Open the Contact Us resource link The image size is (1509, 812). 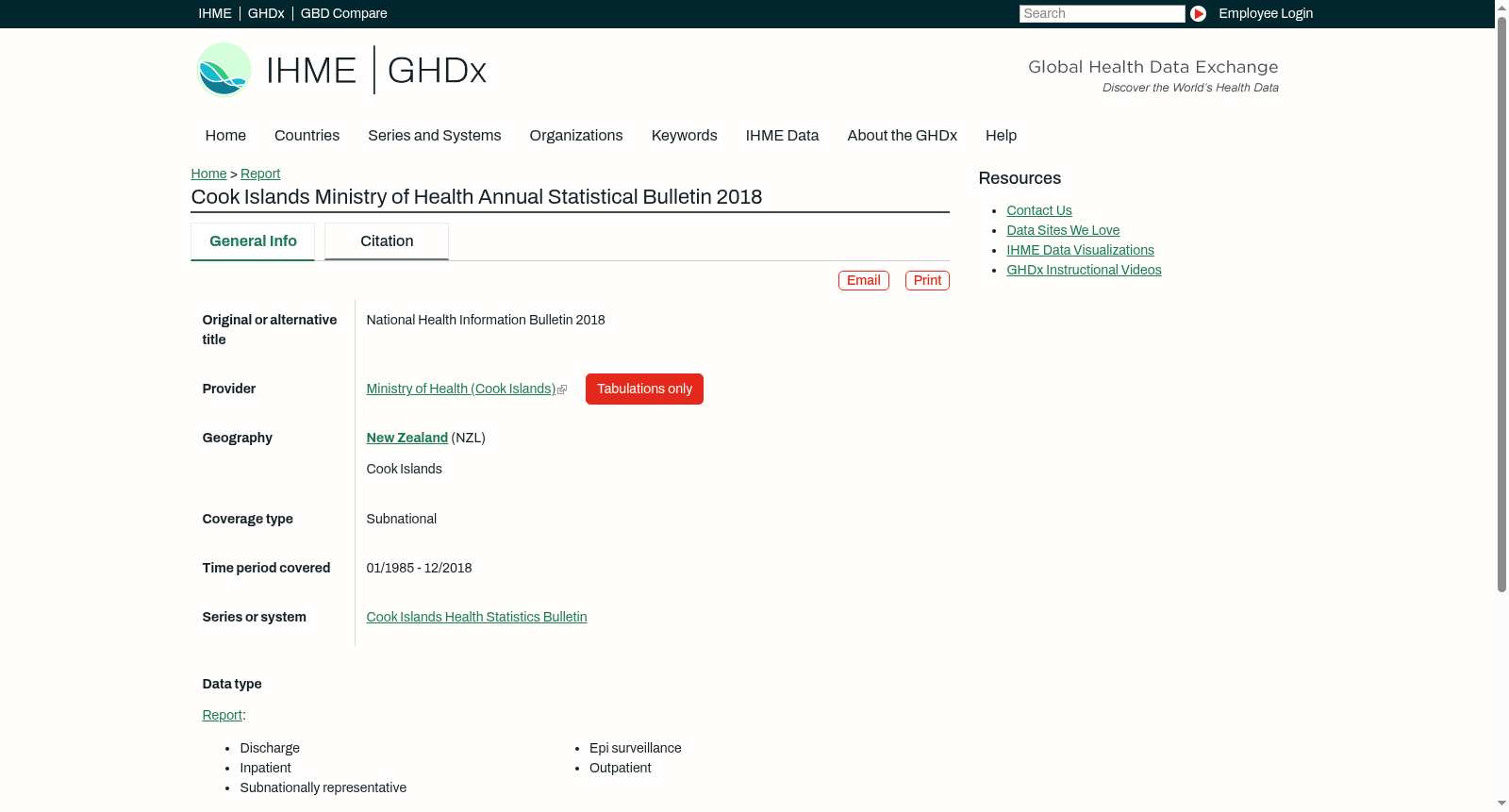(1039, 210)
